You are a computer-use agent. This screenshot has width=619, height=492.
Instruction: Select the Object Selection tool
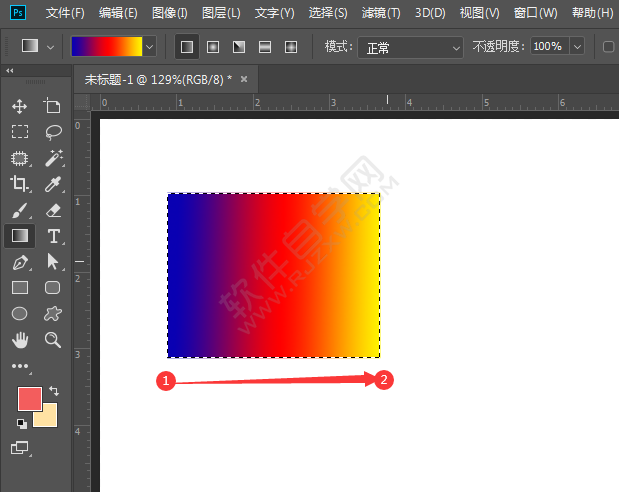tap(20, 158)
